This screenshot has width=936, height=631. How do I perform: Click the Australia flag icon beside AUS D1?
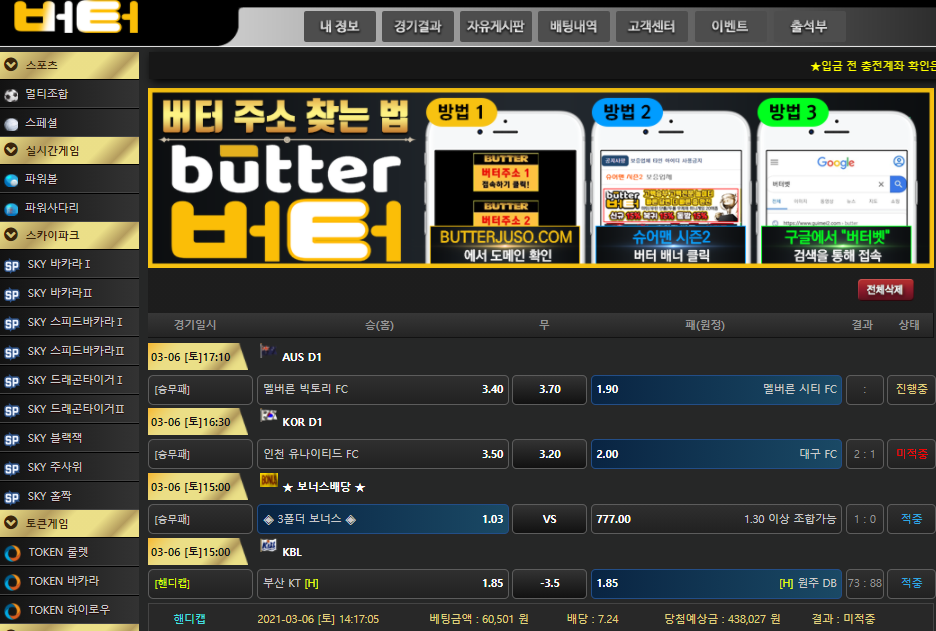pos(268,352)
